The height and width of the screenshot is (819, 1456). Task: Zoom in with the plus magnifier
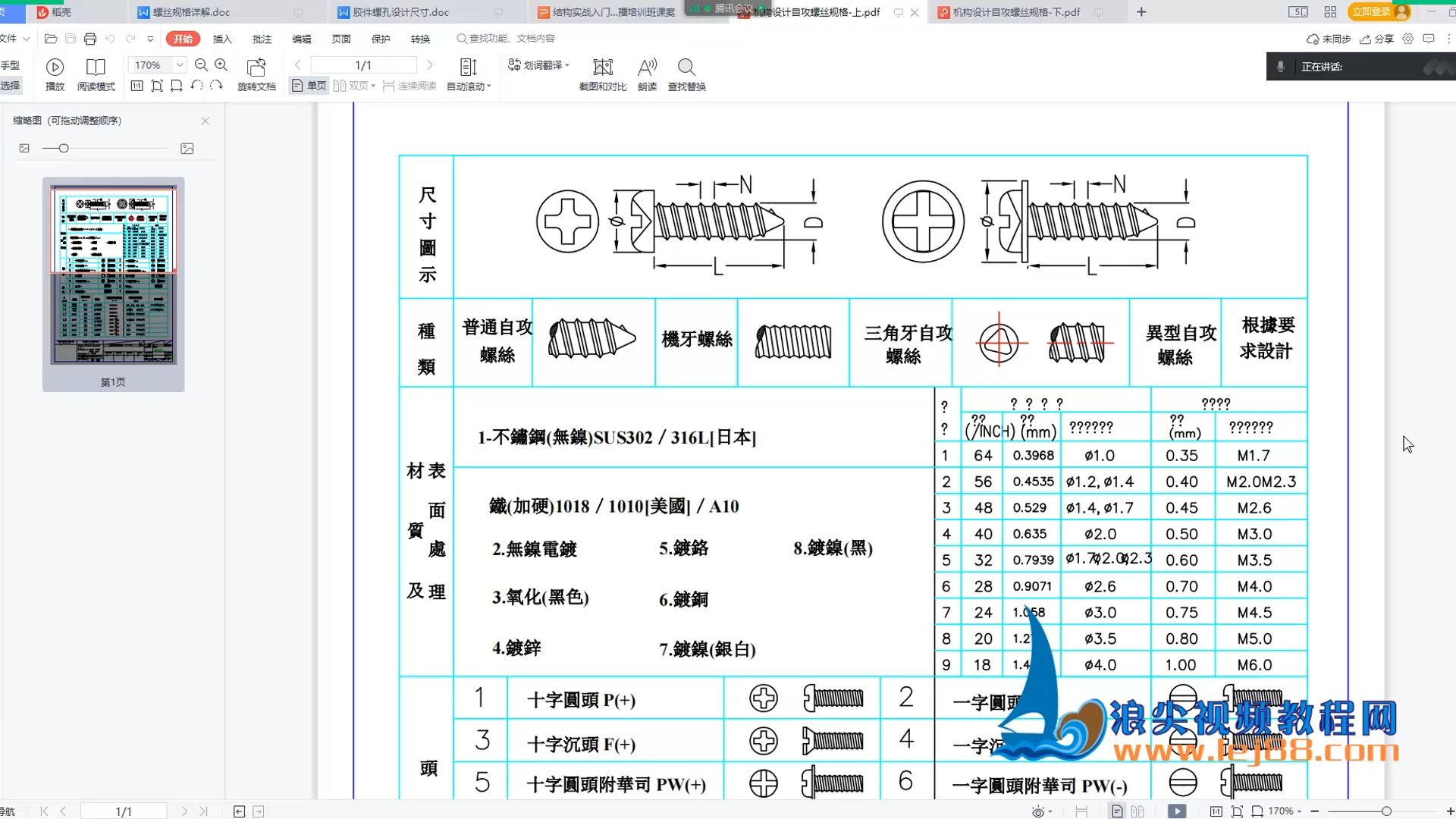[221, 65]
